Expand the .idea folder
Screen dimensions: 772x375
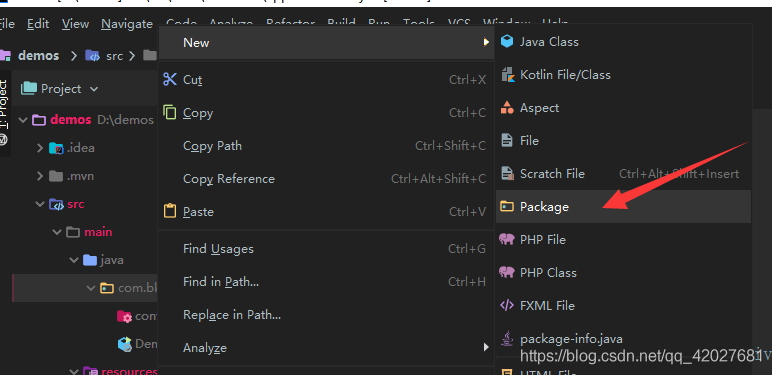tap(40, 148)
